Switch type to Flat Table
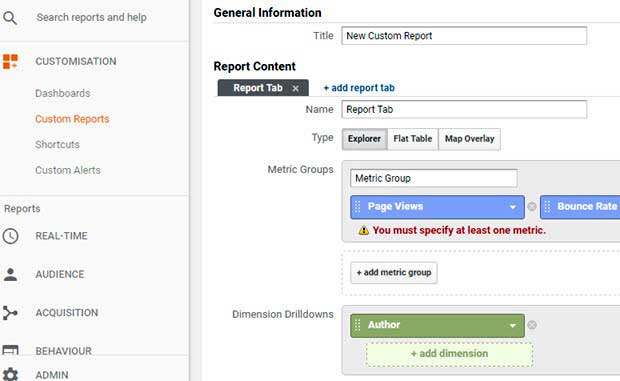The height and width of the screenshot is (381, 620). [x=413, y=139]
